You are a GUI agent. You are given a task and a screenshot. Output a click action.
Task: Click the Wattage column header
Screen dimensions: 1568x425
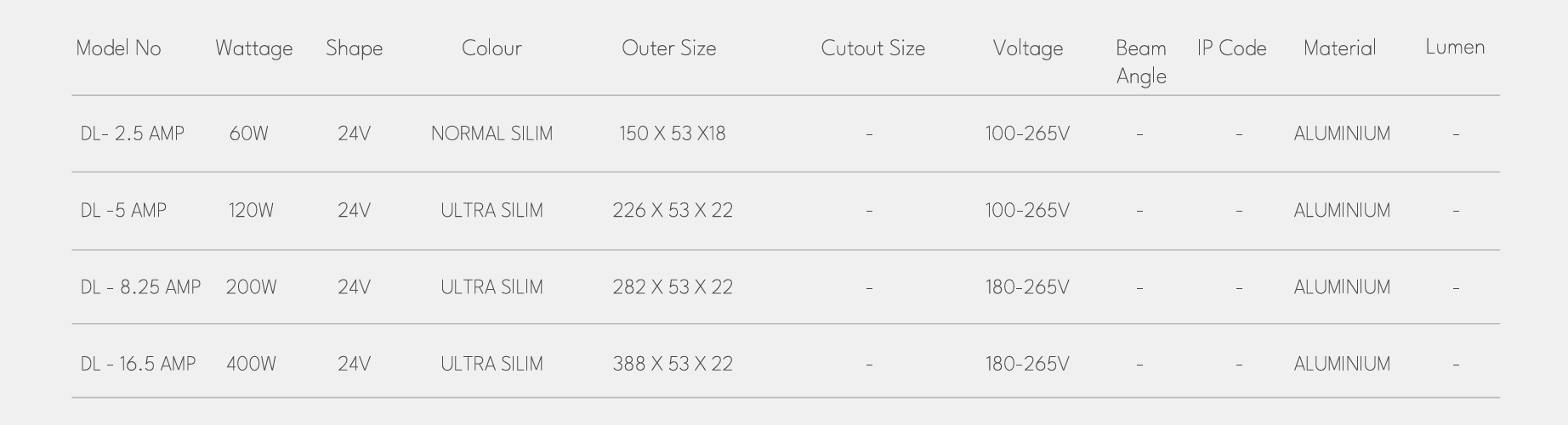(x=253, y=49)
